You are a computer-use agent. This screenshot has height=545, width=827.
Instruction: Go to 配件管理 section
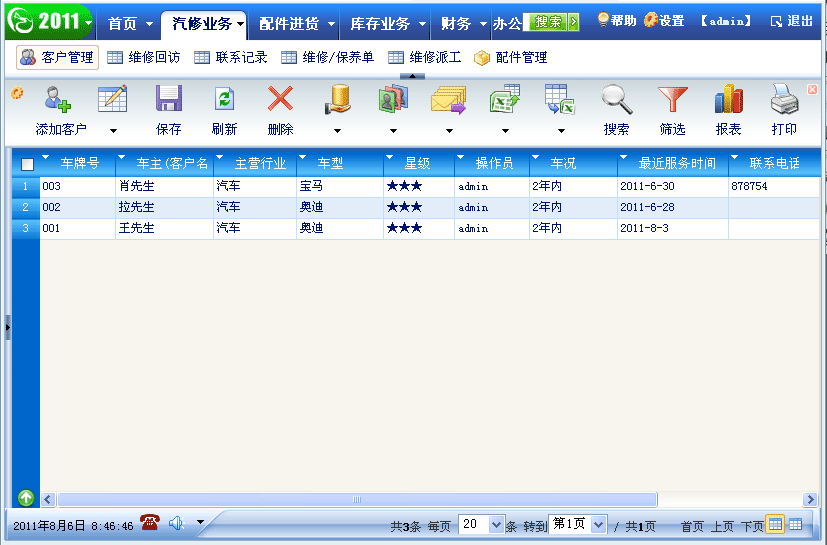tap(511, 58)
